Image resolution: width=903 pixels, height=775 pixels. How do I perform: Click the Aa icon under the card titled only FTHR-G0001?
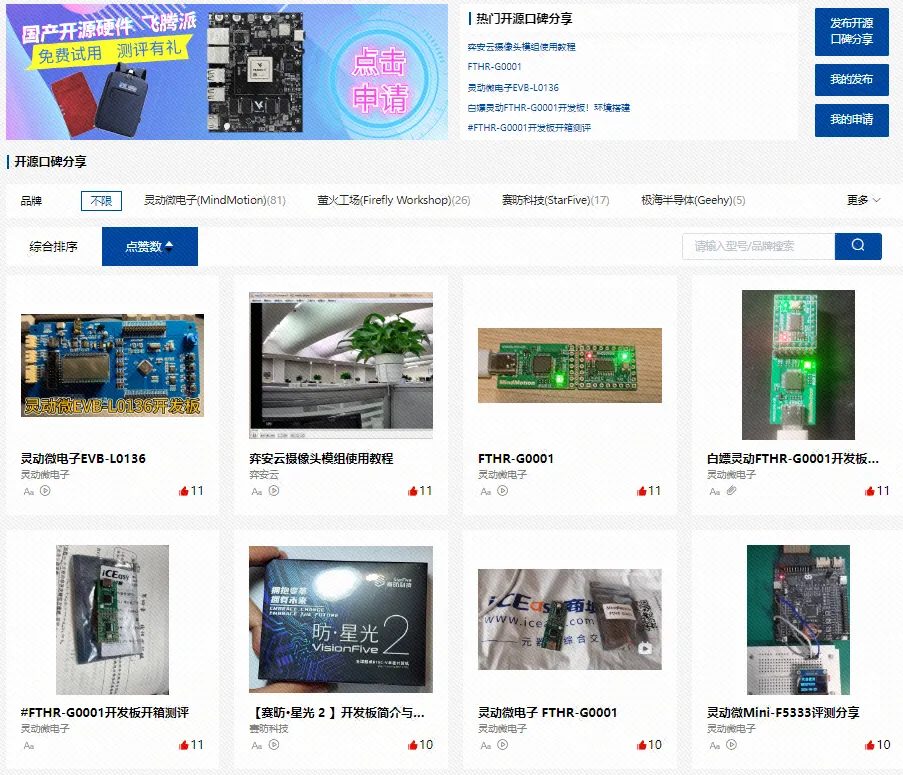(x=486, y=492)
